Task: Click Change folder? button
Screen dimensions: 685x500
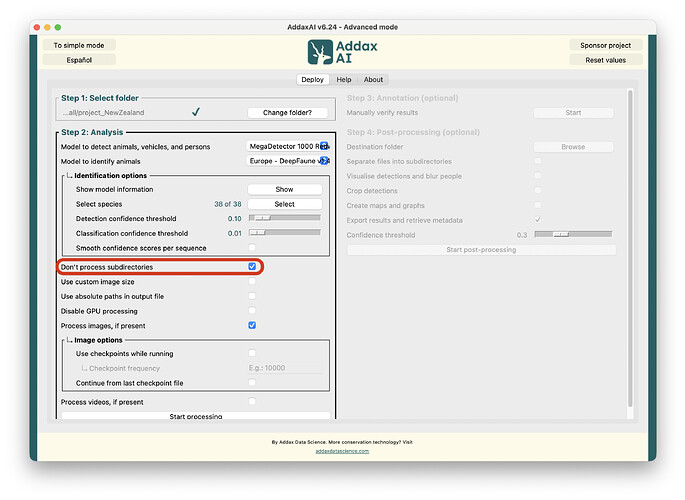Action: coord(288,112)
